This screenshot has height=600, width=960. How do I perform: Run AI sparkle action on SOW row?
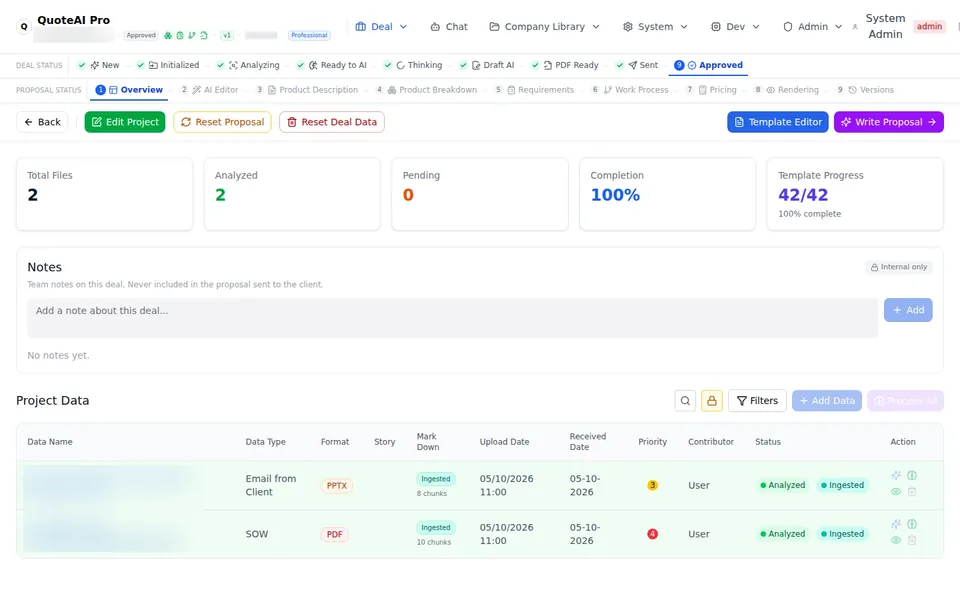[x=896, y=524]
